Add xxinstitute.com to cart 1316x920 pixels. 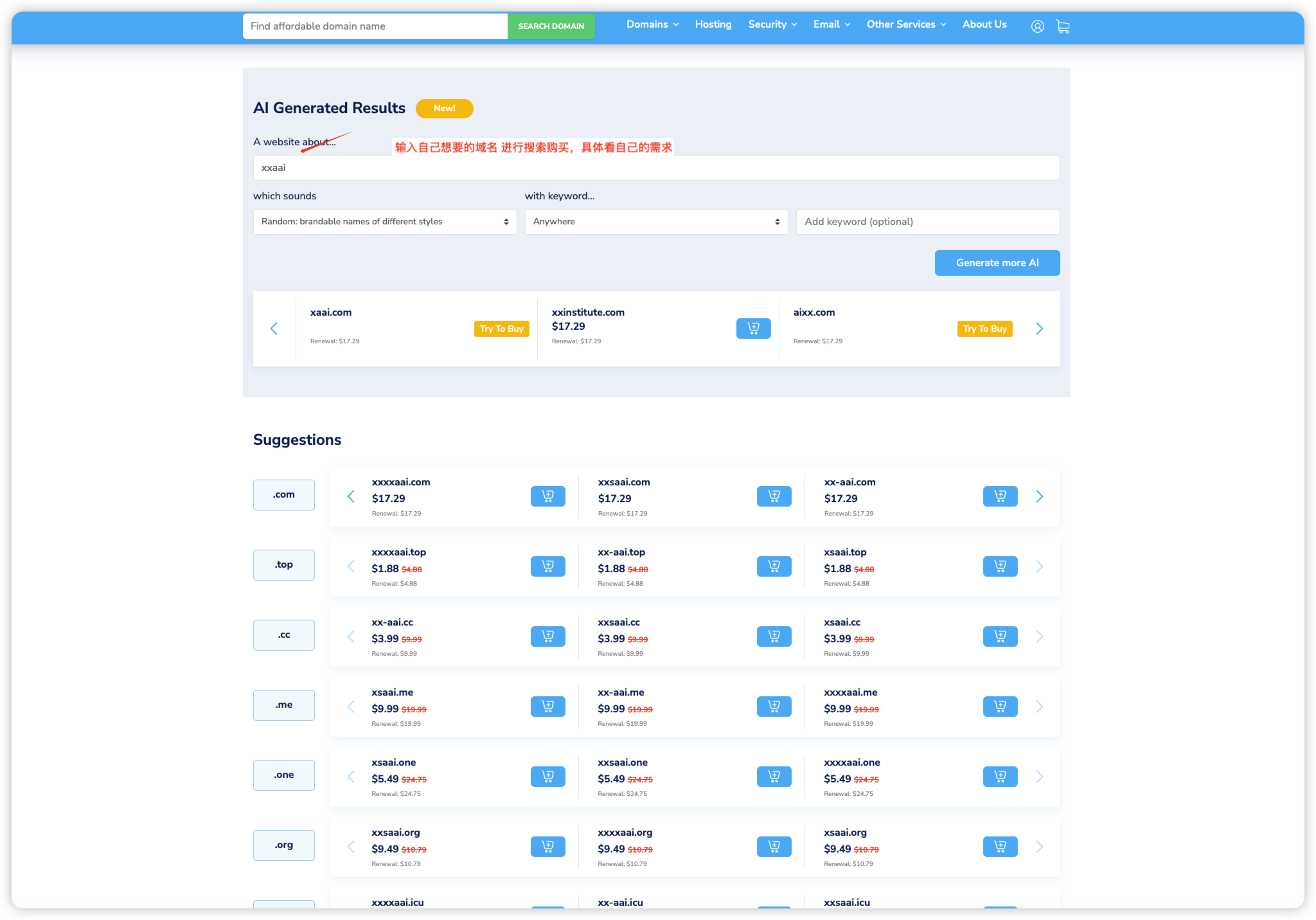tap(753, 329)
